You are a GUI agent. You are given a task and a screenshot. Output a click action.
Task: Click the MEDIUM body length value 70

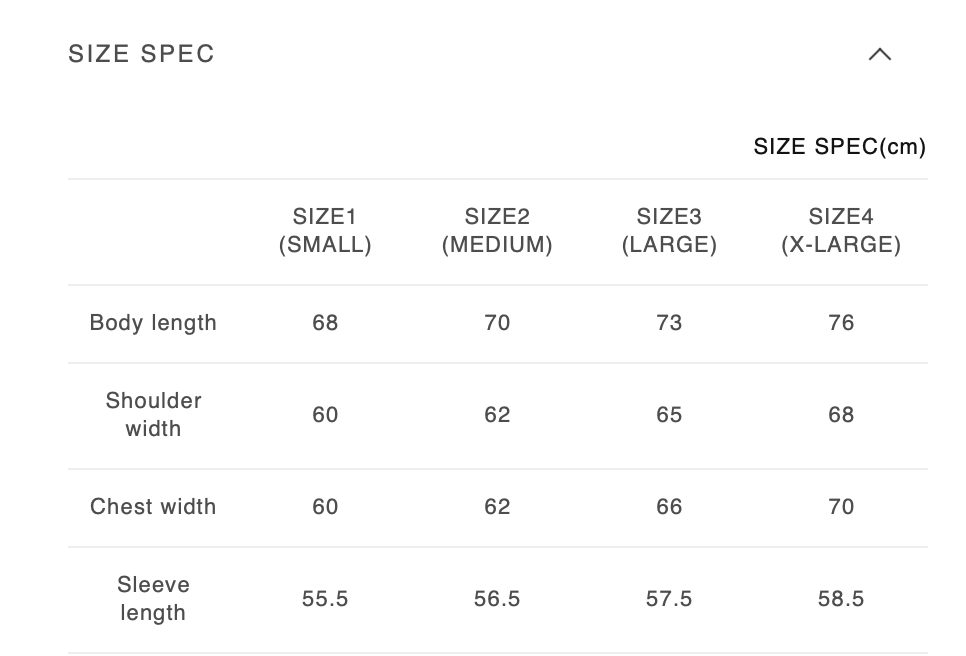coord(497,323)
